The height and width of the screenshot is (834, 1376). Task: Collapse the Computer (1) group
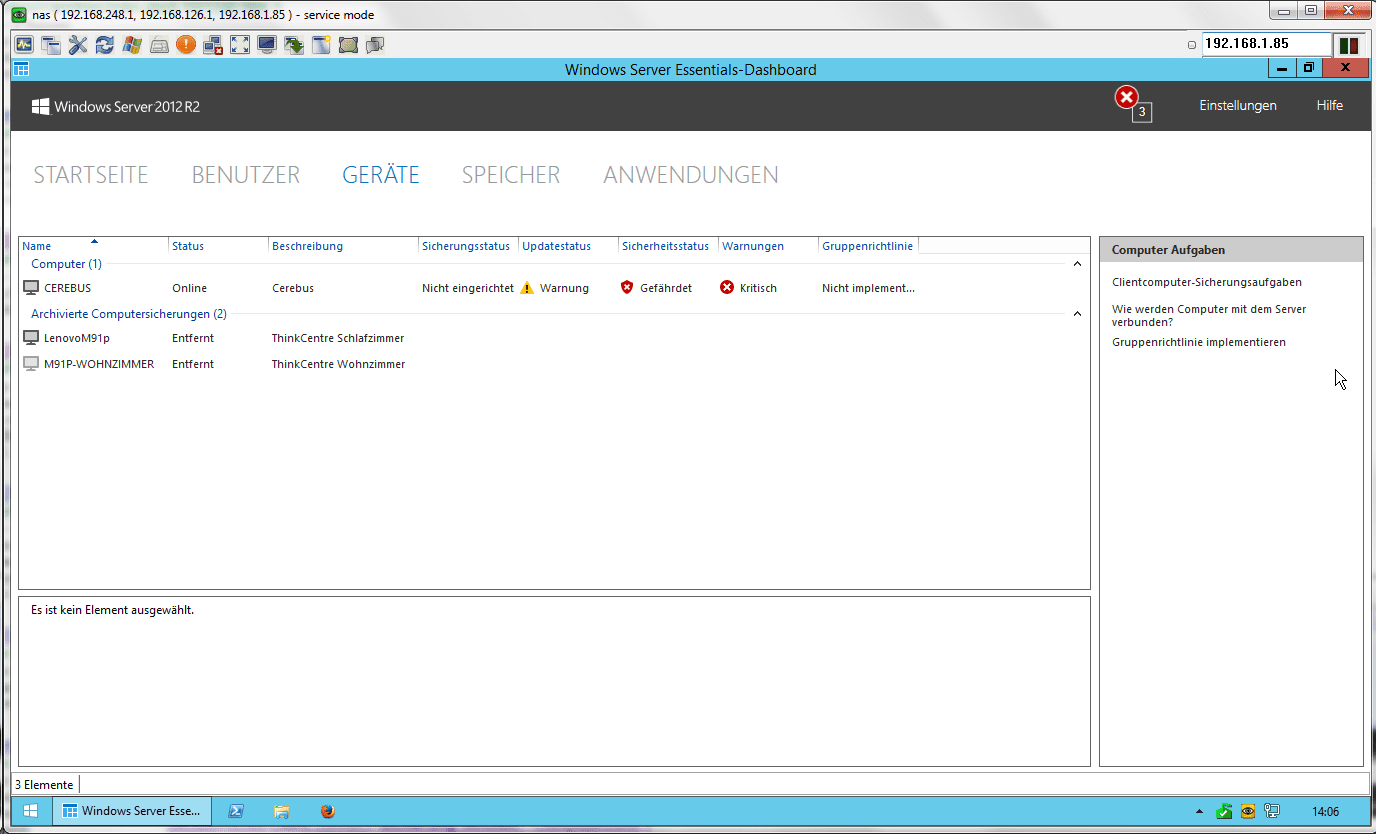coord(1077,264)
